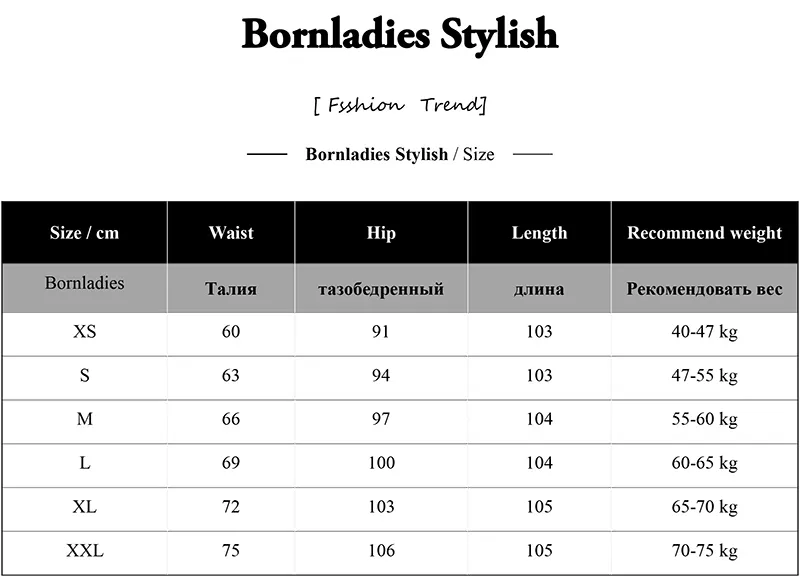Viewport: 800px width, 577px height.
Task: Select the XXL size row label
Action: tap(84, 551)
